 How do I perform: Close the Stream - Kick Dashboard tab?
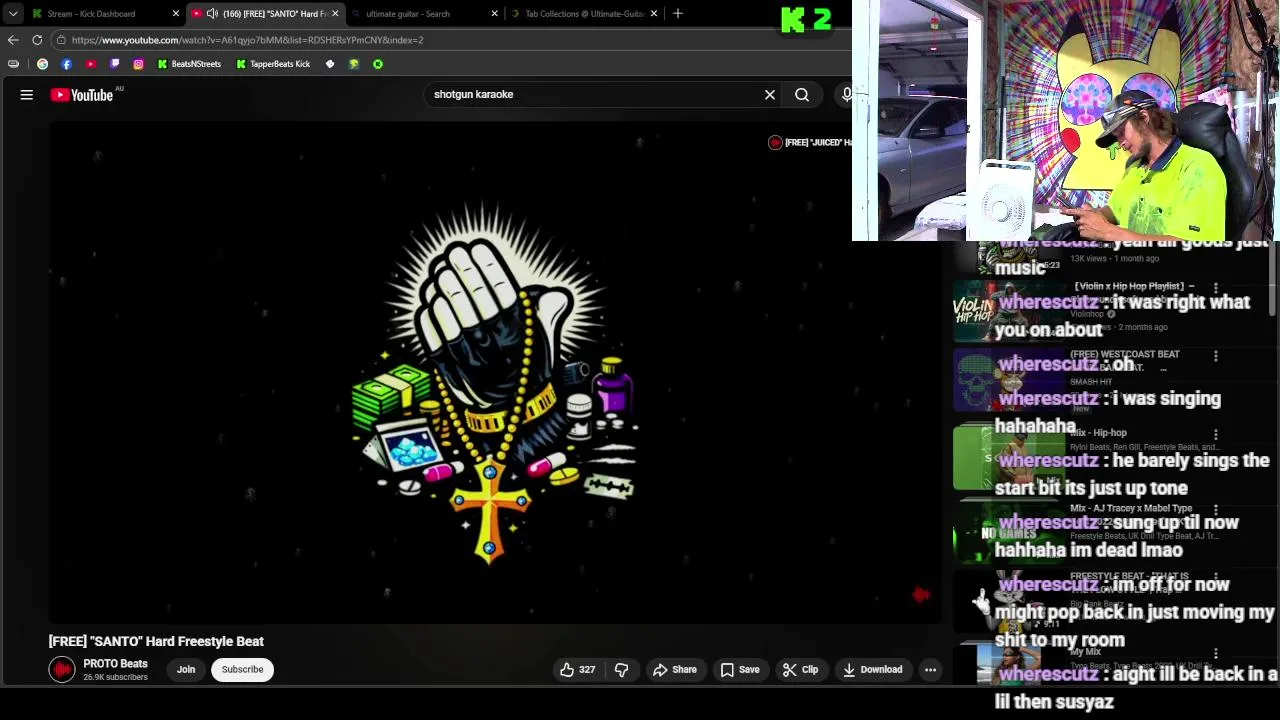(176, 14)
